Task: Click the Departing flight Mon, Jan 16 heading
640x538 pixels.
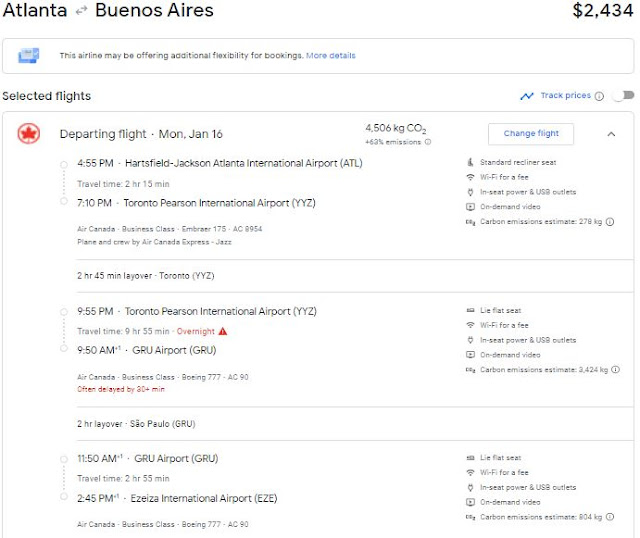Action: pos(141,134)
